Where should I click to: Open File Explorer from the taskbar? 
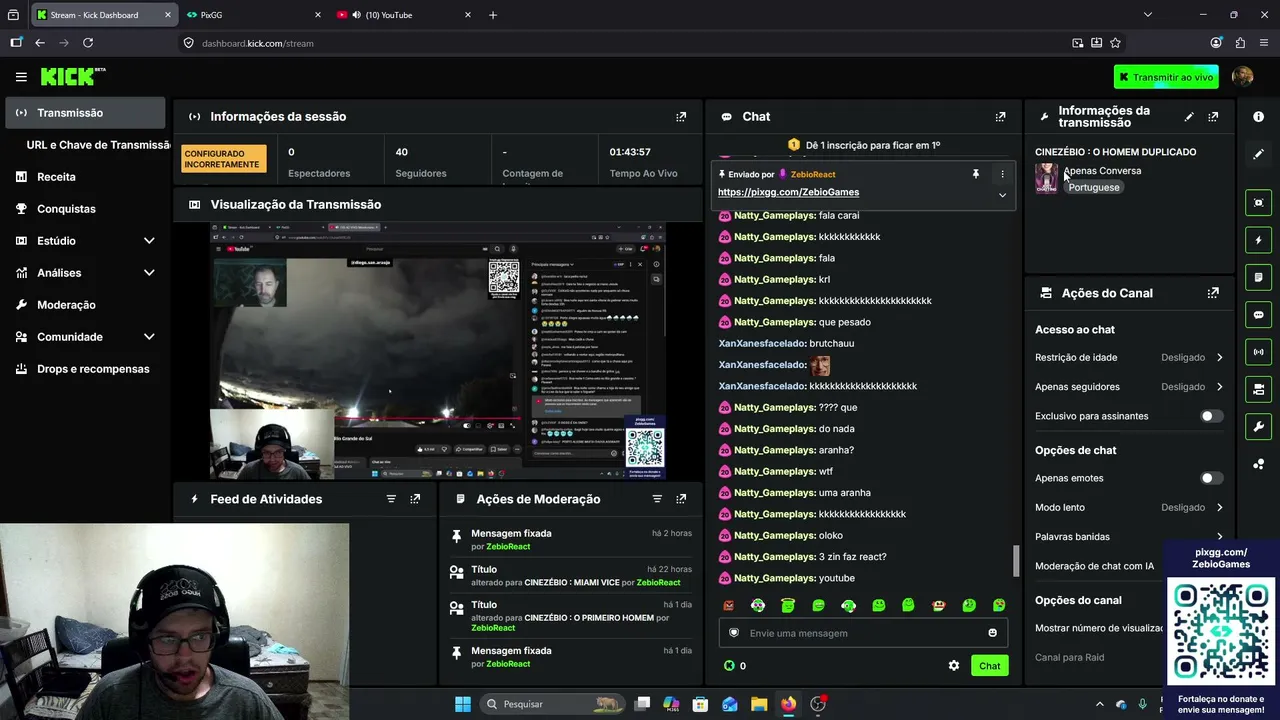(759, 704)
